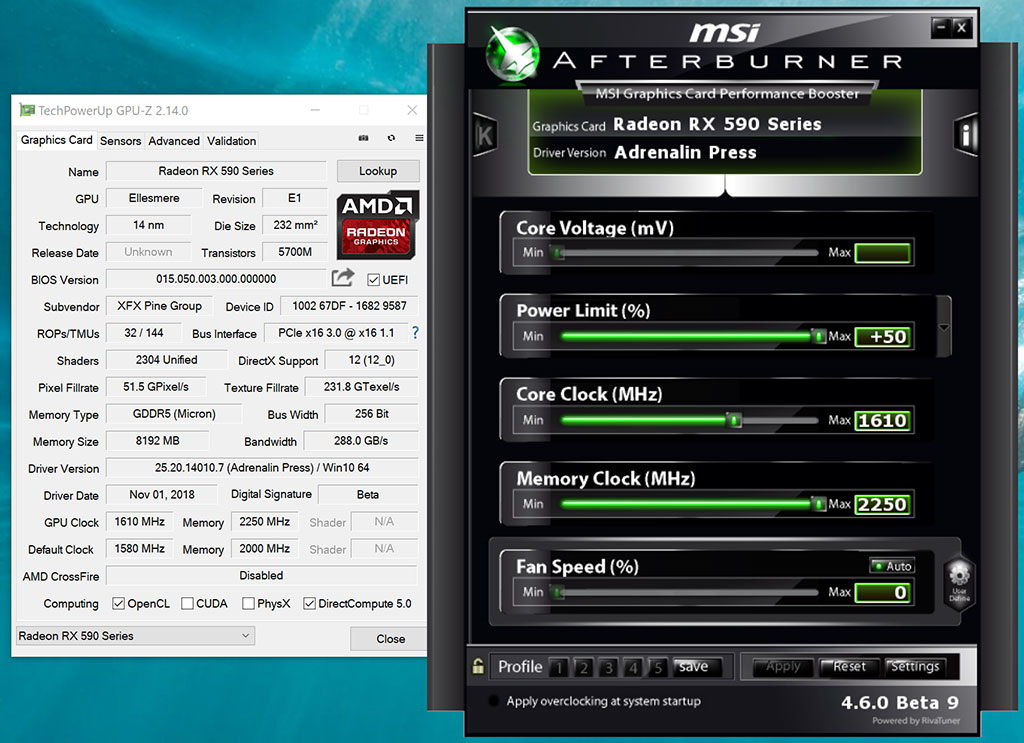
Task: Expand the Power Limit side arrow
Action: point(944,327)
